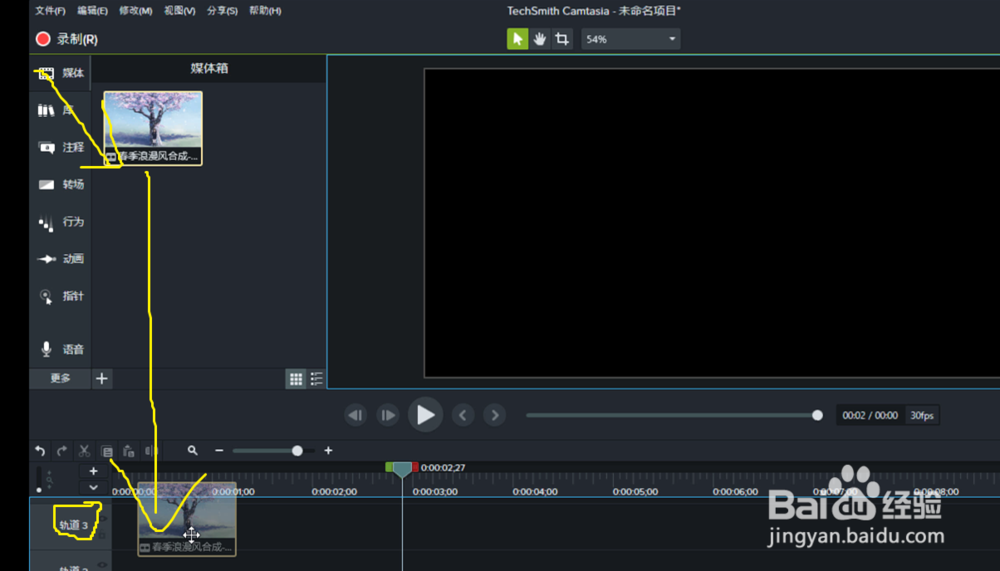
Task: Switch media bin to thumbnail grid view
Action: point(295,379)
